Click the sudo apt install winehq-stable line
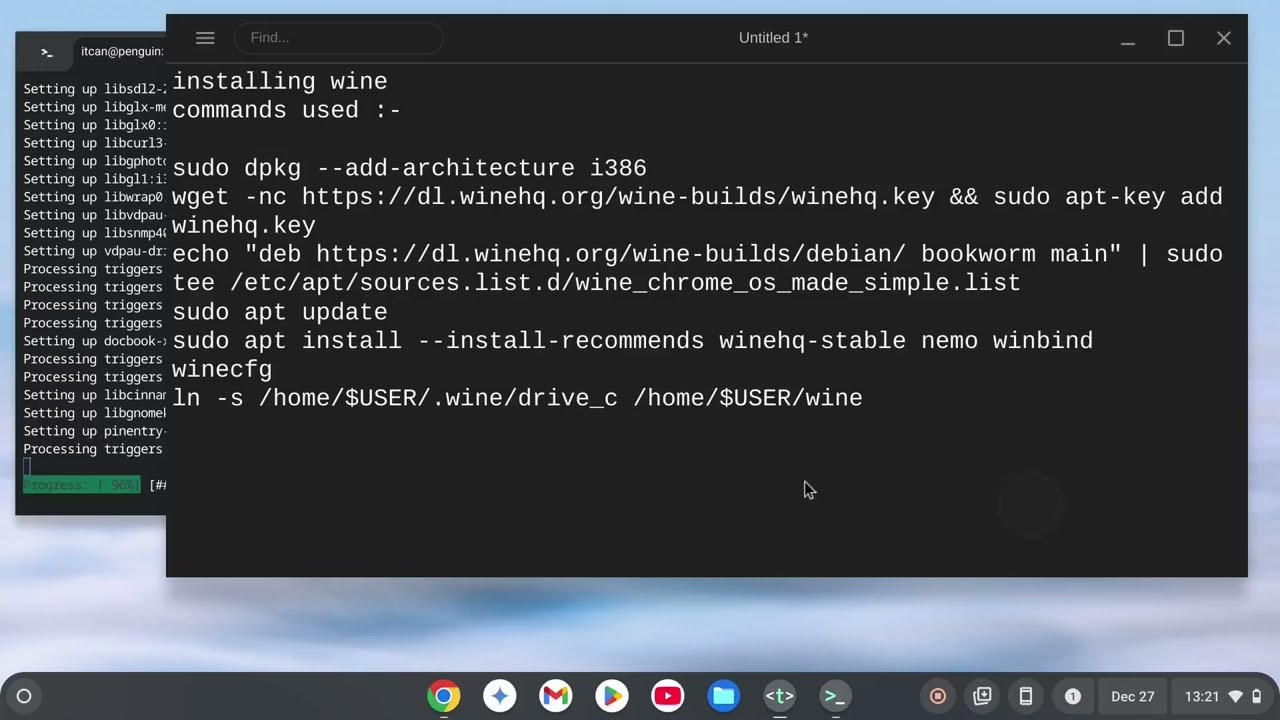1280x720 pixels. click(633, 341)
